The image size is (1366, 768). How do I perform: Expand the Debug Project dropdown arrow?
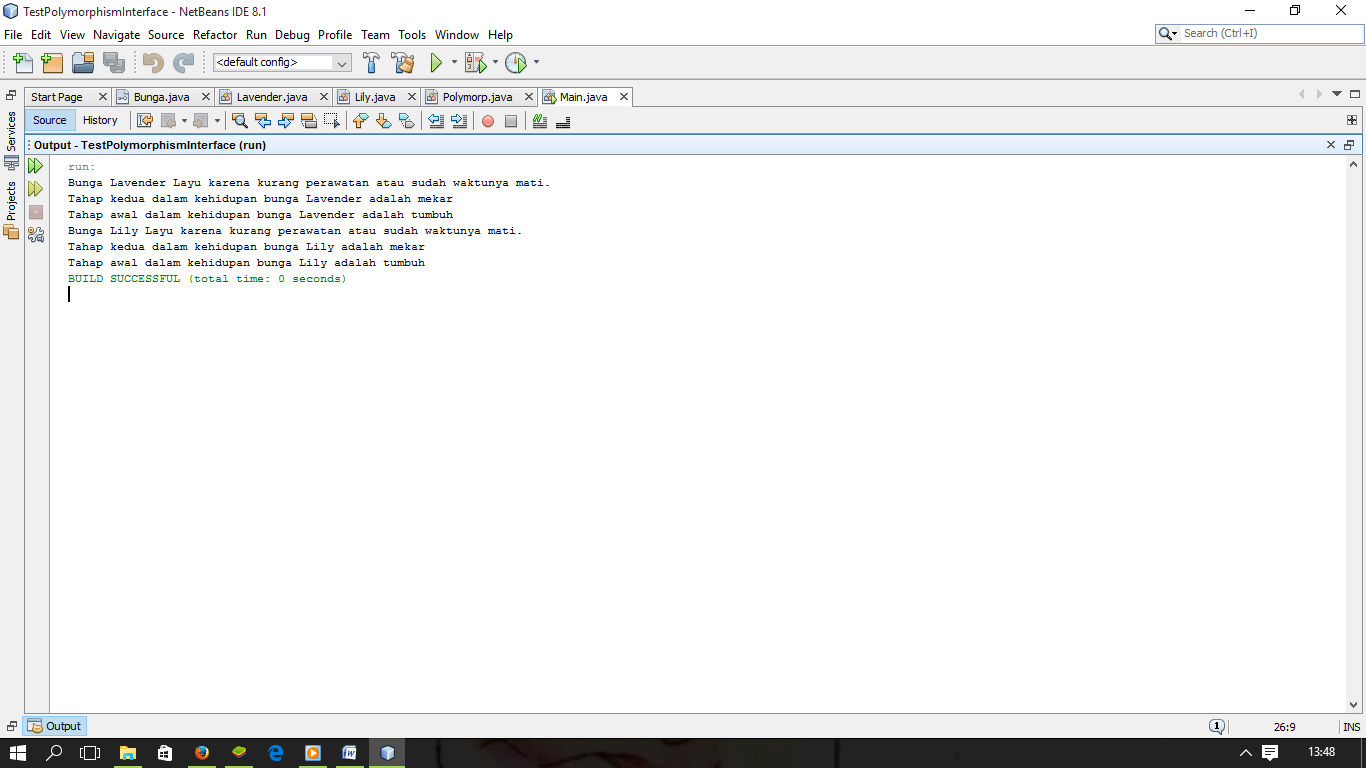tap(495, 63)
